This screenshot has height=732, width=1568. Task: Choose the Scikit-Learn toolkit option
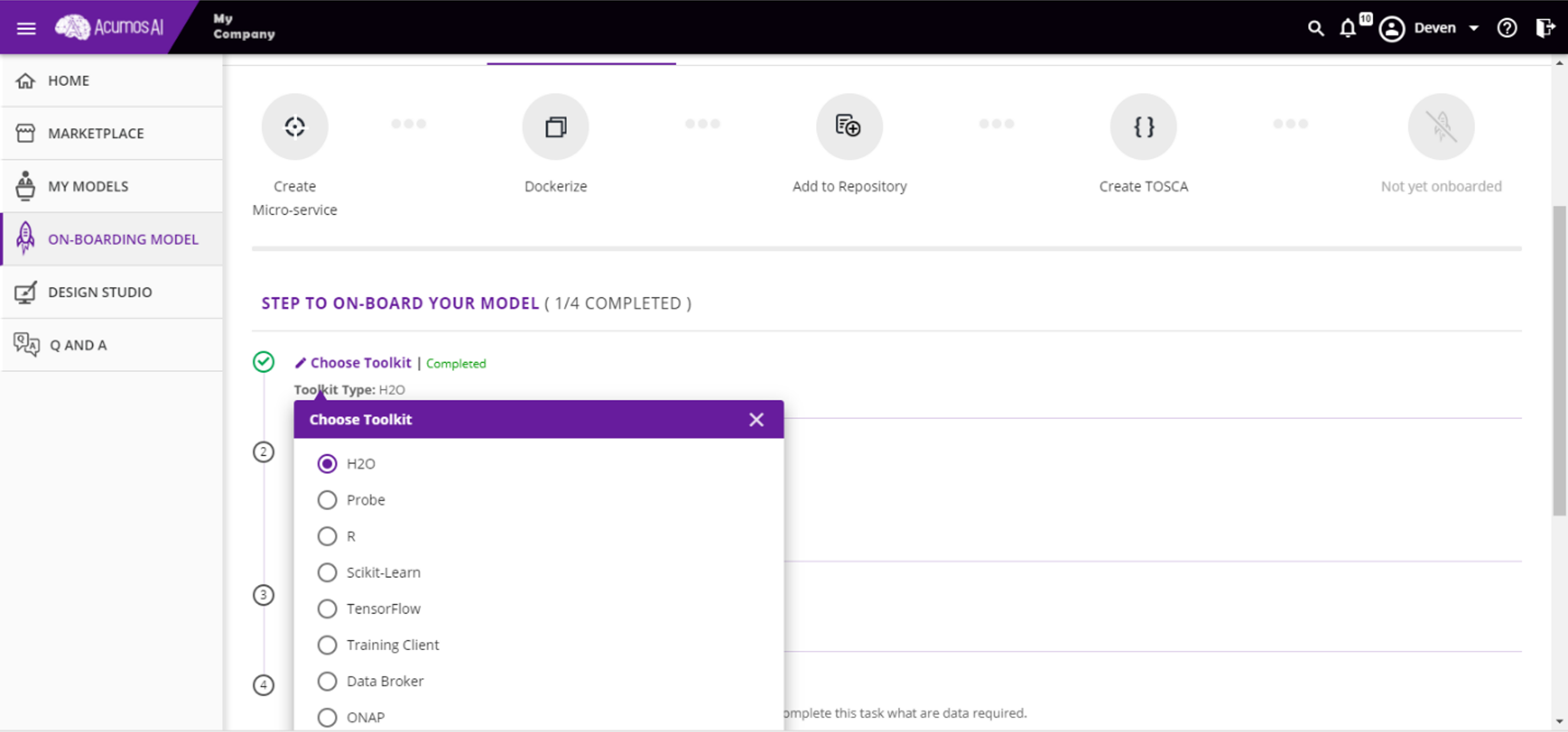click(327, 572)
